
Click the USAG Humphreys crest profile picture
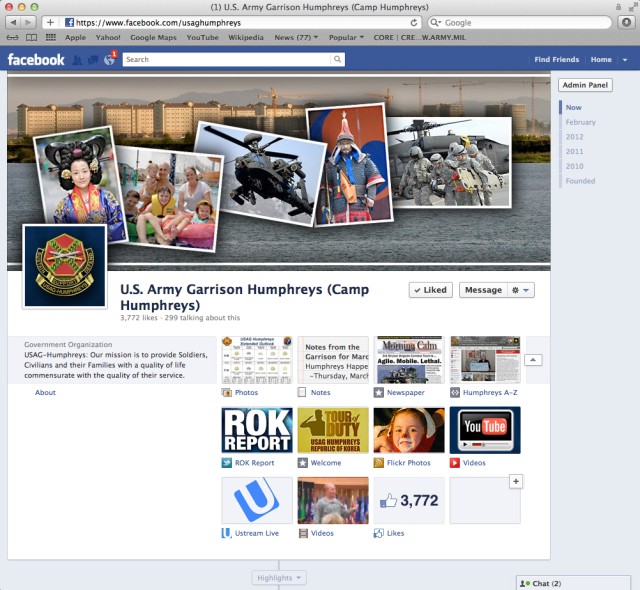[65, 266]
